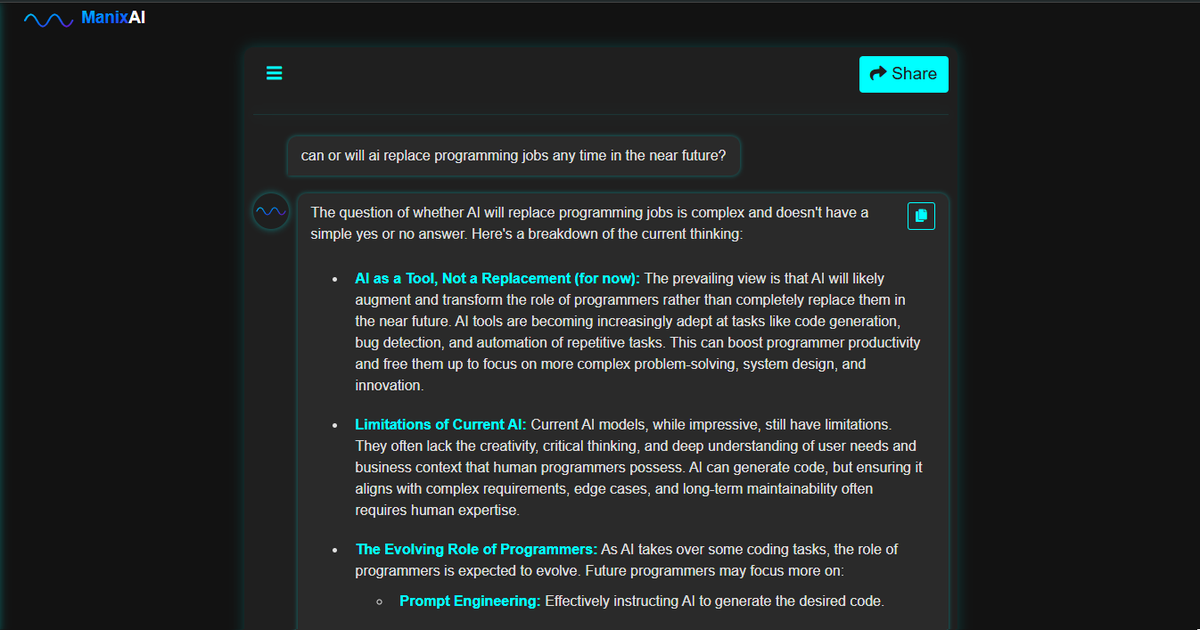1200x630 pixels.
Task: Click the 'Prompt Engineering:' sub-bullet heading
Action: pos(470,601)
